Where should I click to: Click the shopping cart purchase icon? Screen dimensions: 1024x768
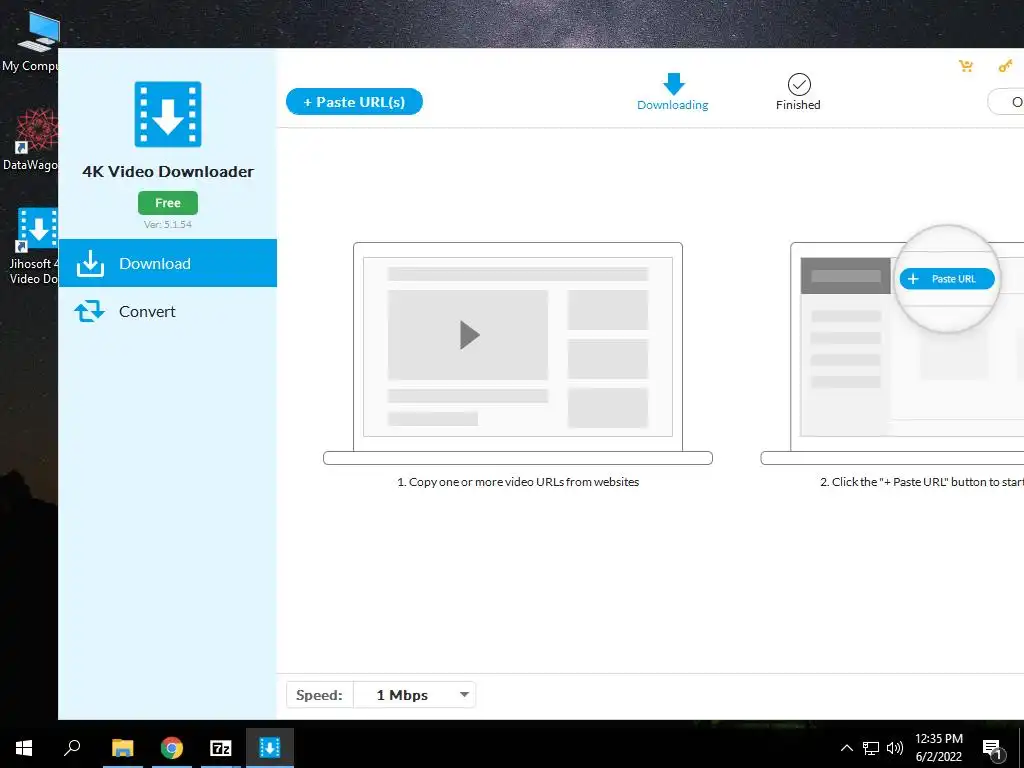[x=966, y=66]
